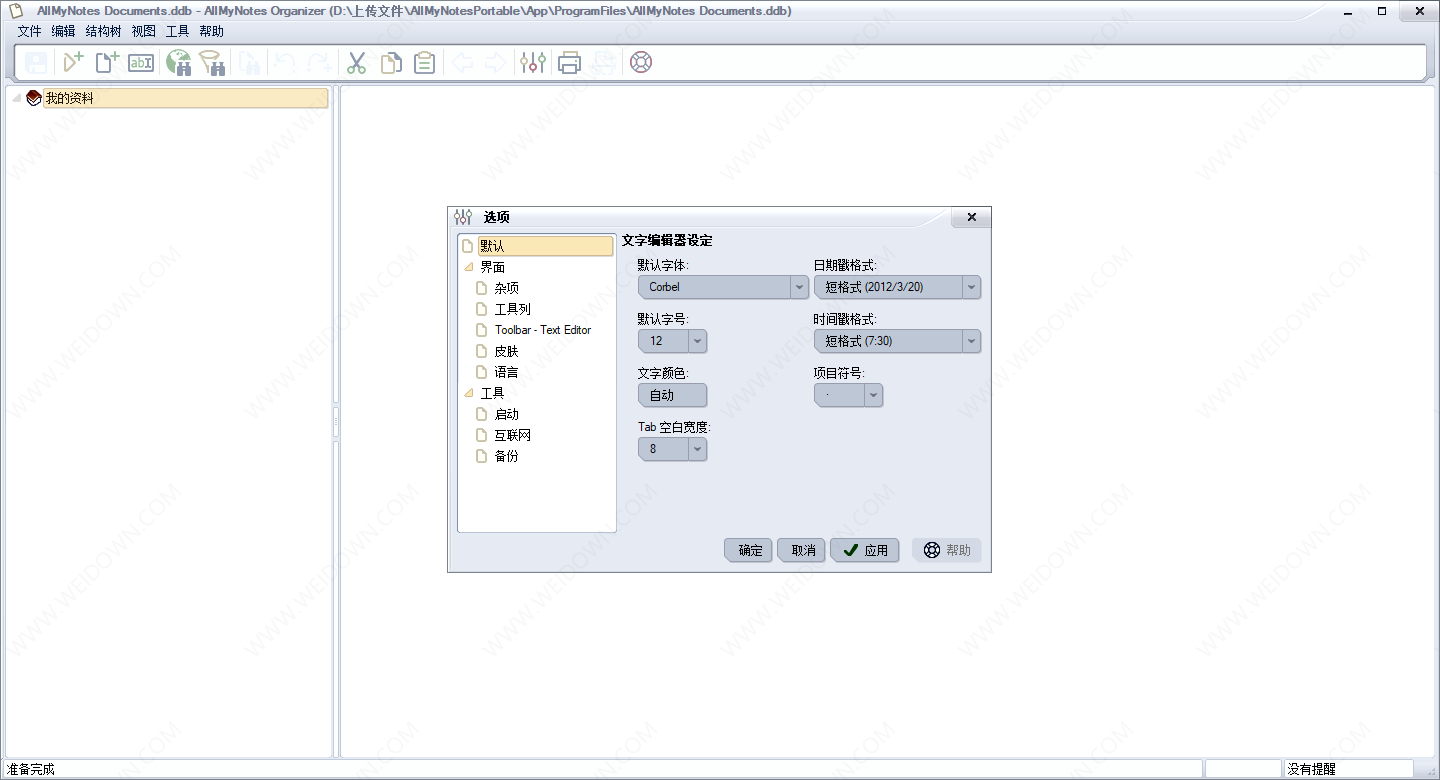Add a new folder with toolbar icon
This screenshot has height=780, width=1440.
coord(73,63)
